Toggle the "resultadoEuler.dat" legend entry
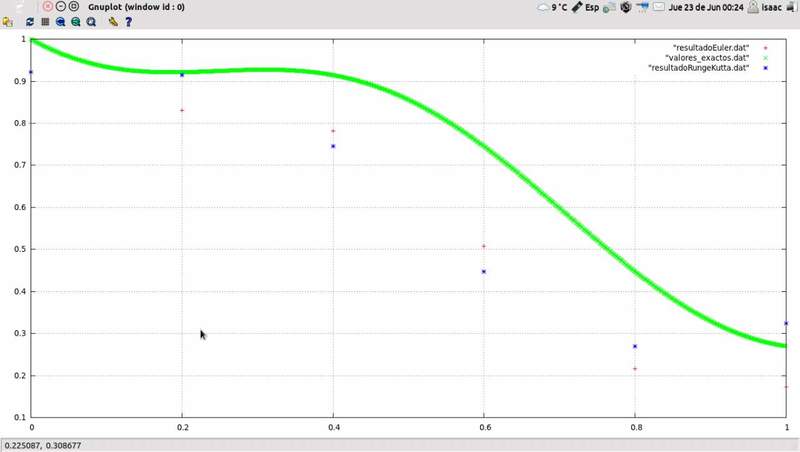The image size is (800, 452). click(x=711, y=47)
